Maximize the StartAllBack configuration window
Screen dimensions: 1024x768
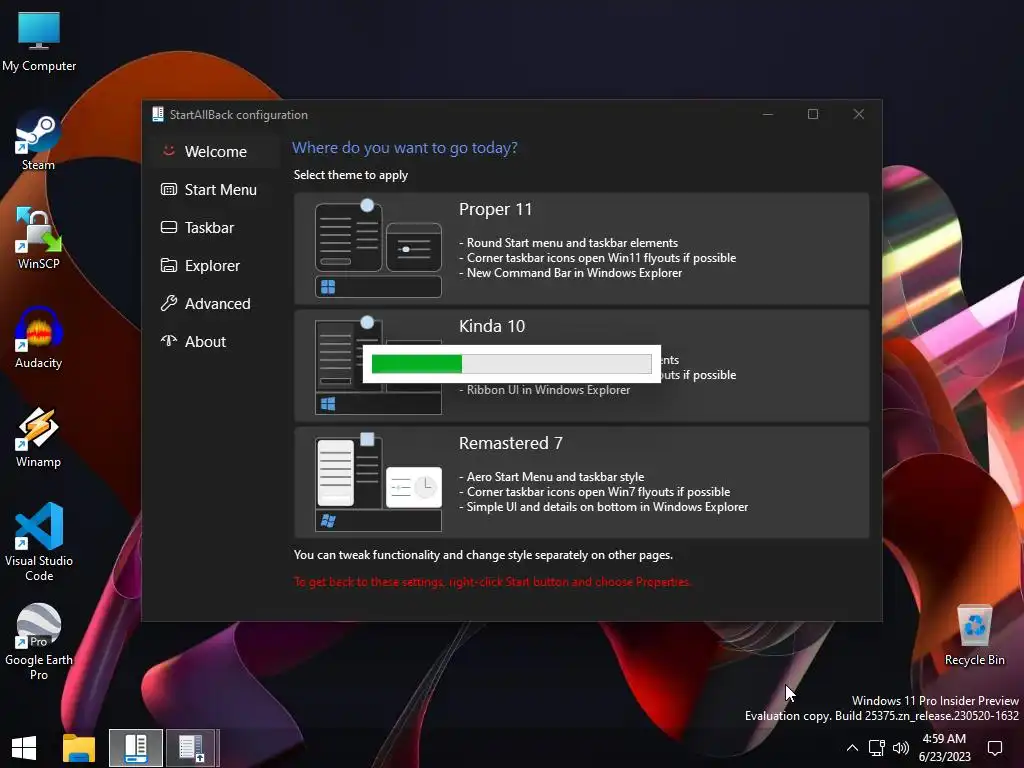pos(813,114)
